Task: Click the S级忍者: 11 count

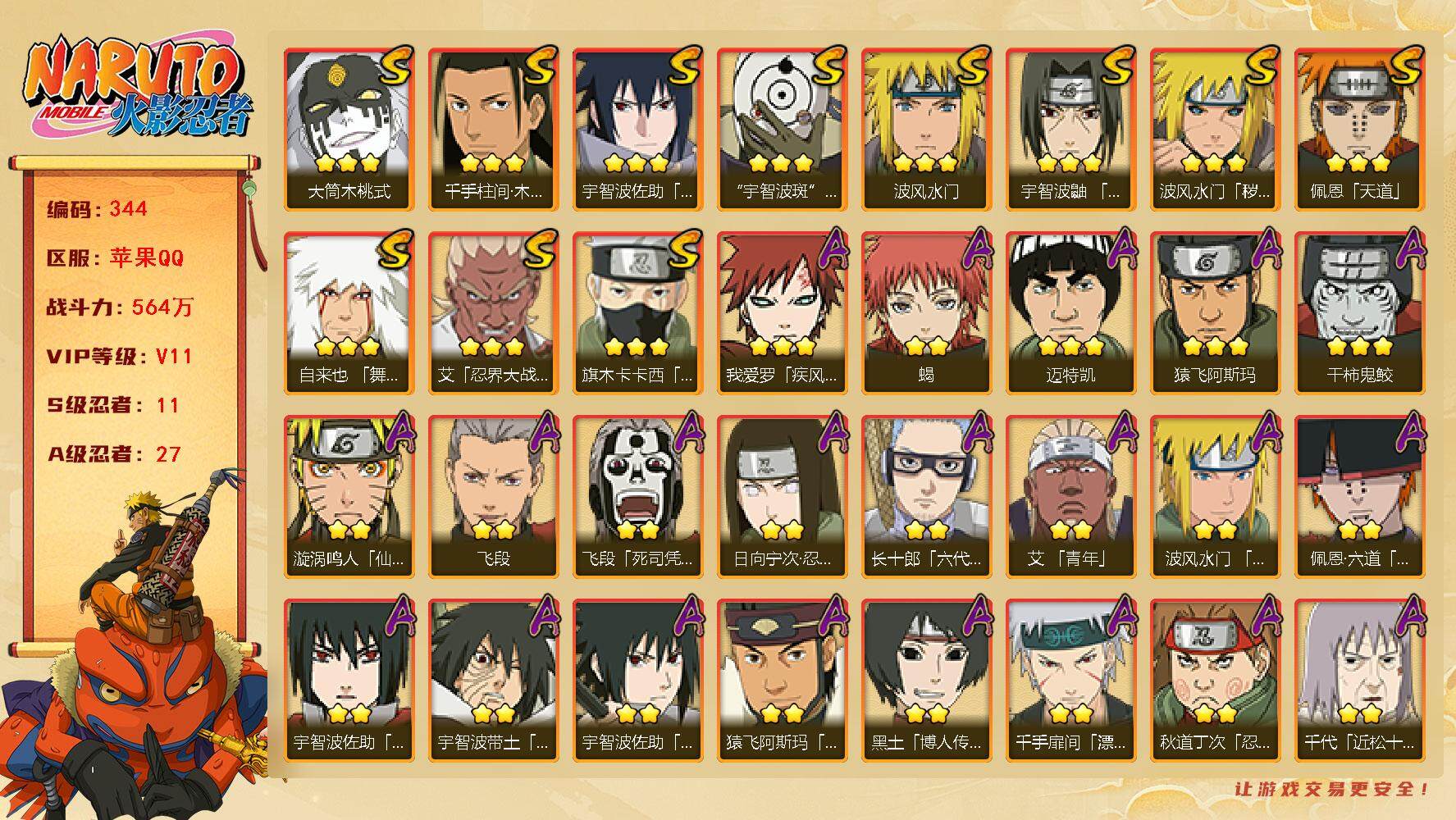Action: pos(112,405)
